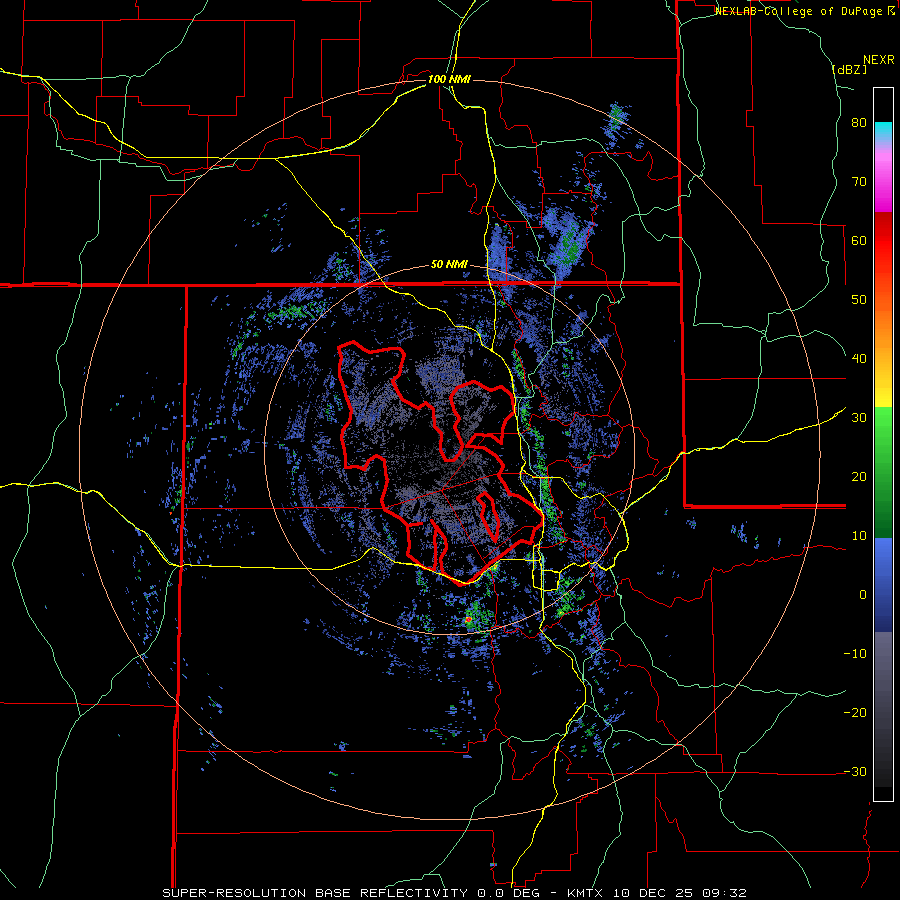Click the [dBZ] units label
Screen dimensions: 900x900
(849, 69)
